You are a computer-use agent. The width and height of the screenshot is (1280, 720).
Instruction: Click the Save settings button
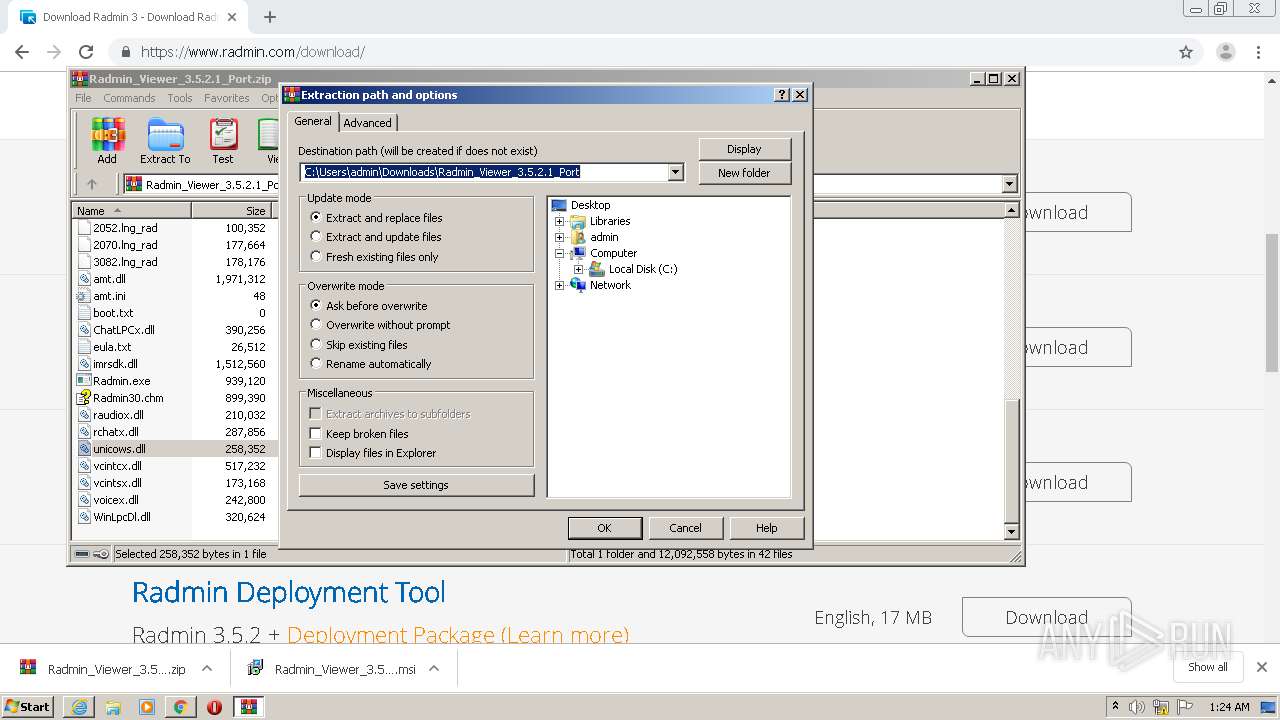(416, 485)
